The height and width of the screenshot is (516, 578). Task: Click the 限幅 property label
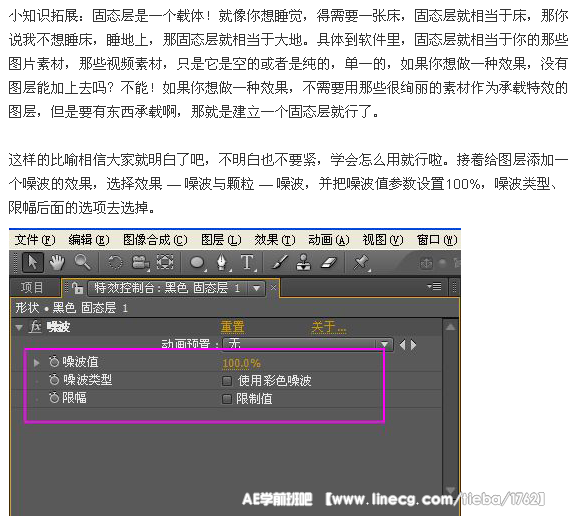tap(74, 398)
